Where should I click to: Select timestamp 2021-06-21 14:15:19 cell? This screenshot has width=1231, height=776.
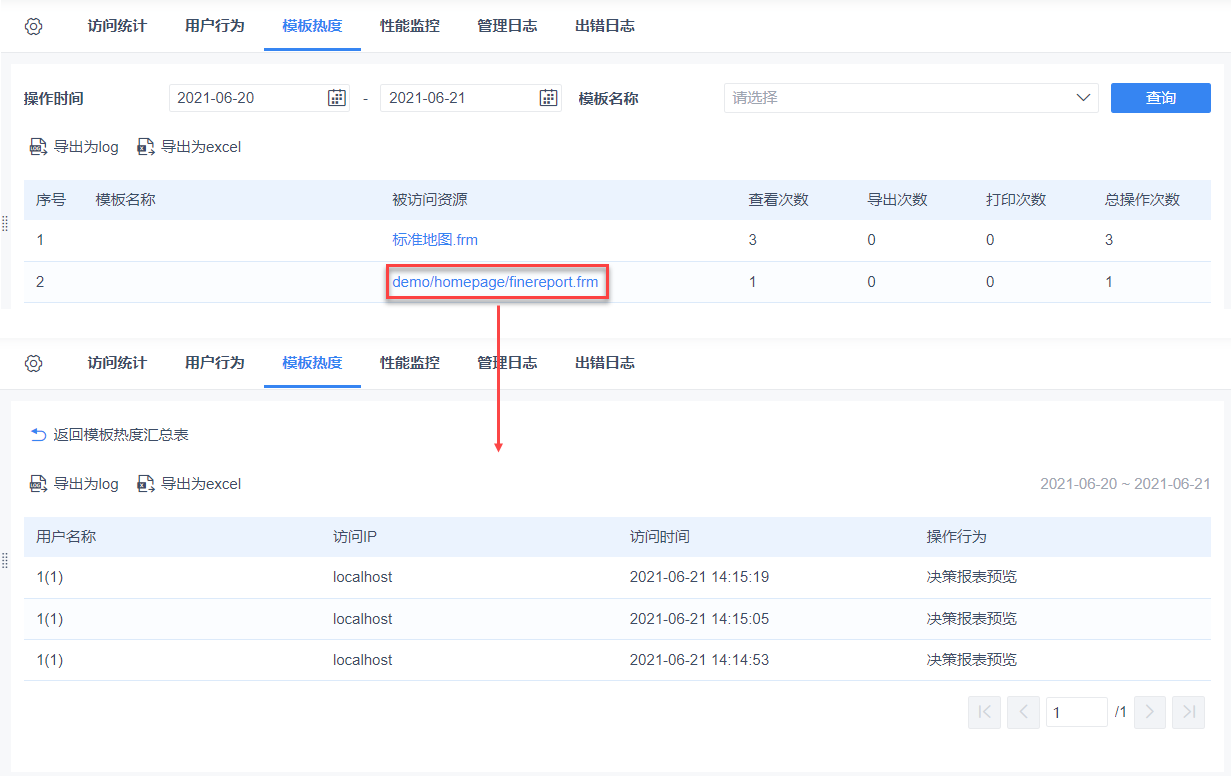point(699,577)
